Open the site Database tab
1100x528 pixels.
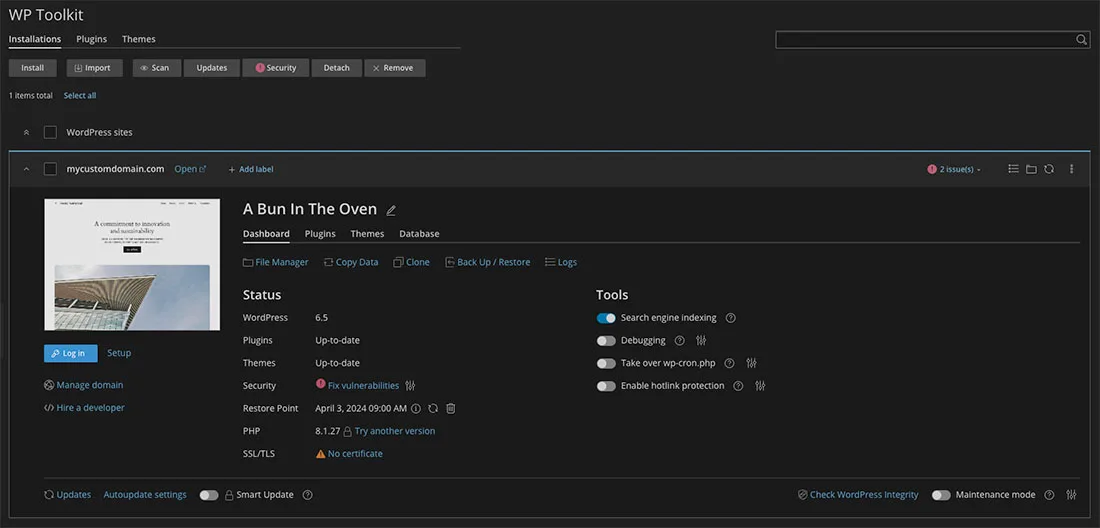[x=420, y=233]
